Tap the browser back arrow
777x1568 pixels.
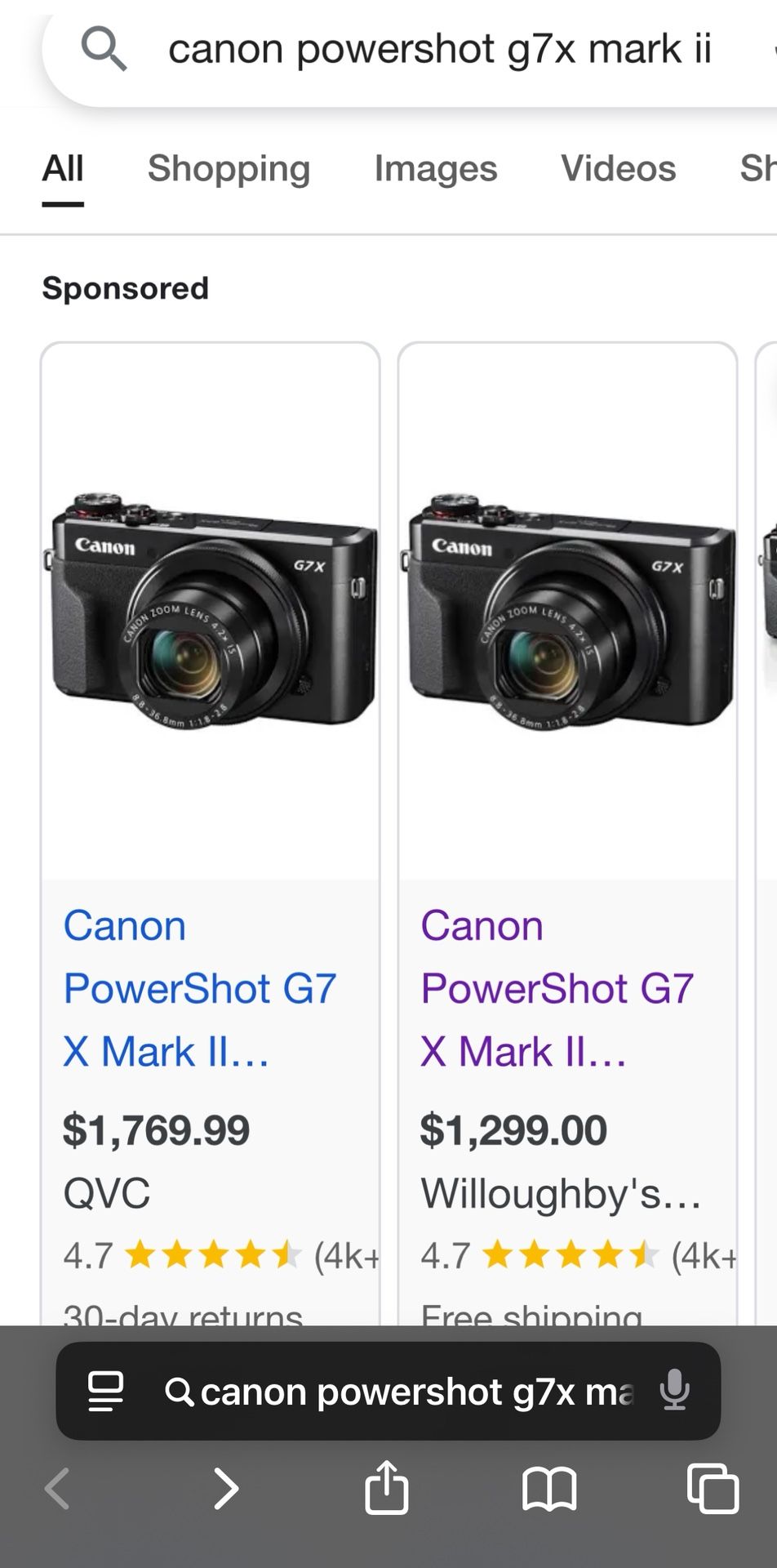[58, 1488]
